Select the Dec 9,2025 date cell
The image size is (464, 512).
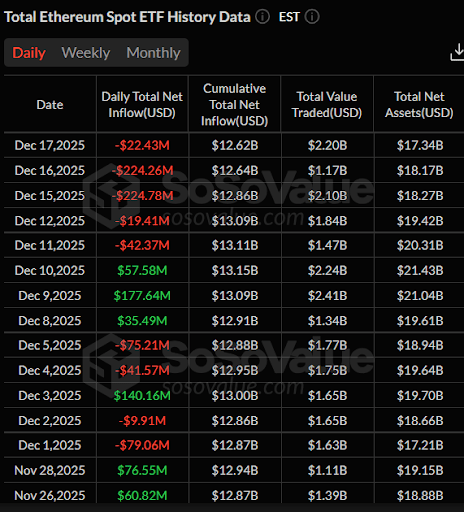coord(50,296)
